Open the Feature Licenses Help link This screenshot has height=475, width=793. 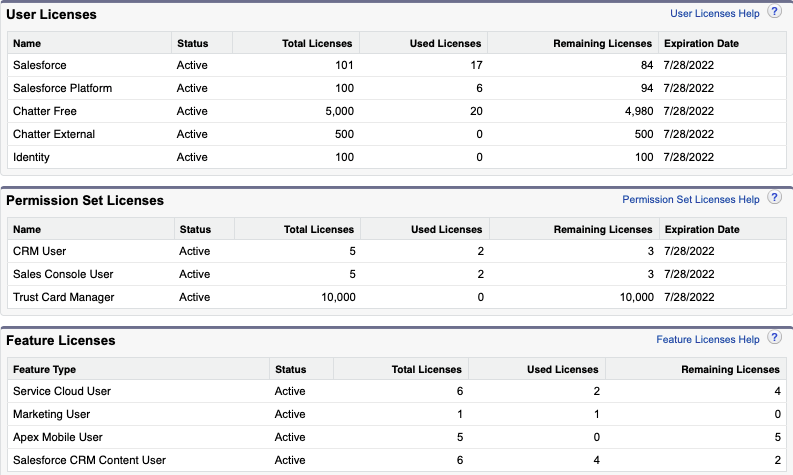708,339
